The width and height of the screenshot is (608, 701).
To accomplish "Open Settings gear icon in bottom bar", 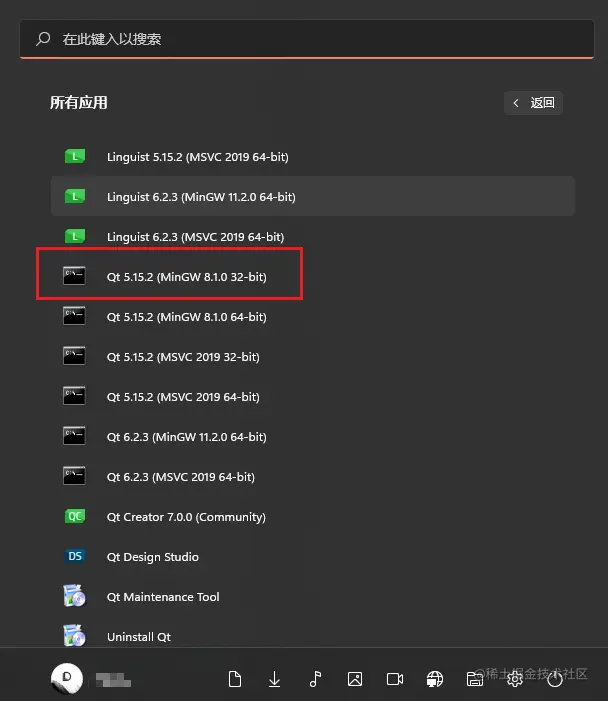I will 515,679.
